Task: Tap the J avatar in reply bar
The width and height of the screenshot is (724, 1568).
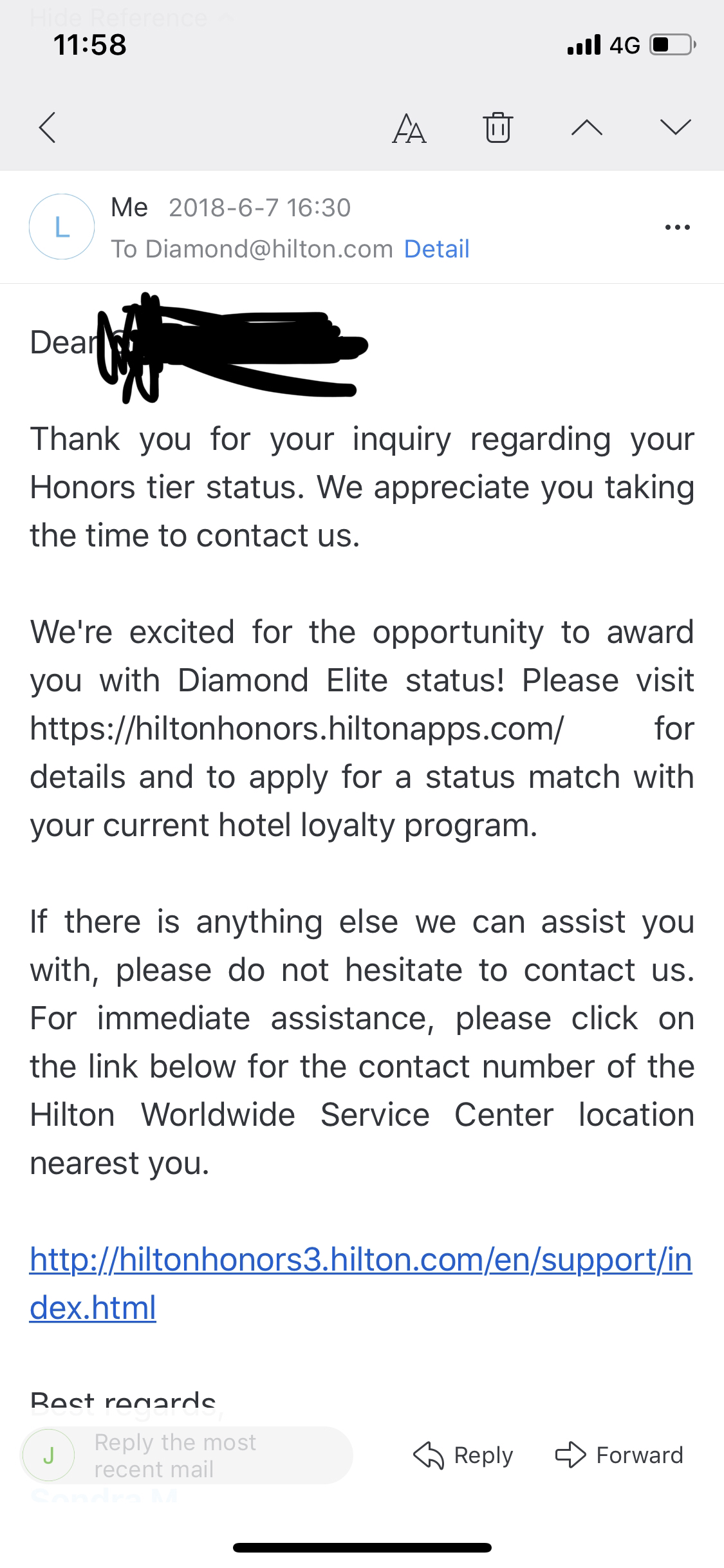Action: [48, 1455]
